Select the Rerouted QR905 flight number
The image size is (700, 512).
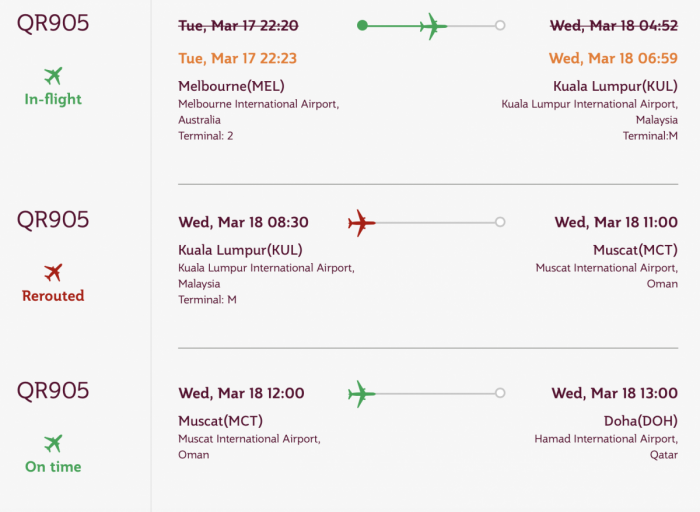[53, 220]
